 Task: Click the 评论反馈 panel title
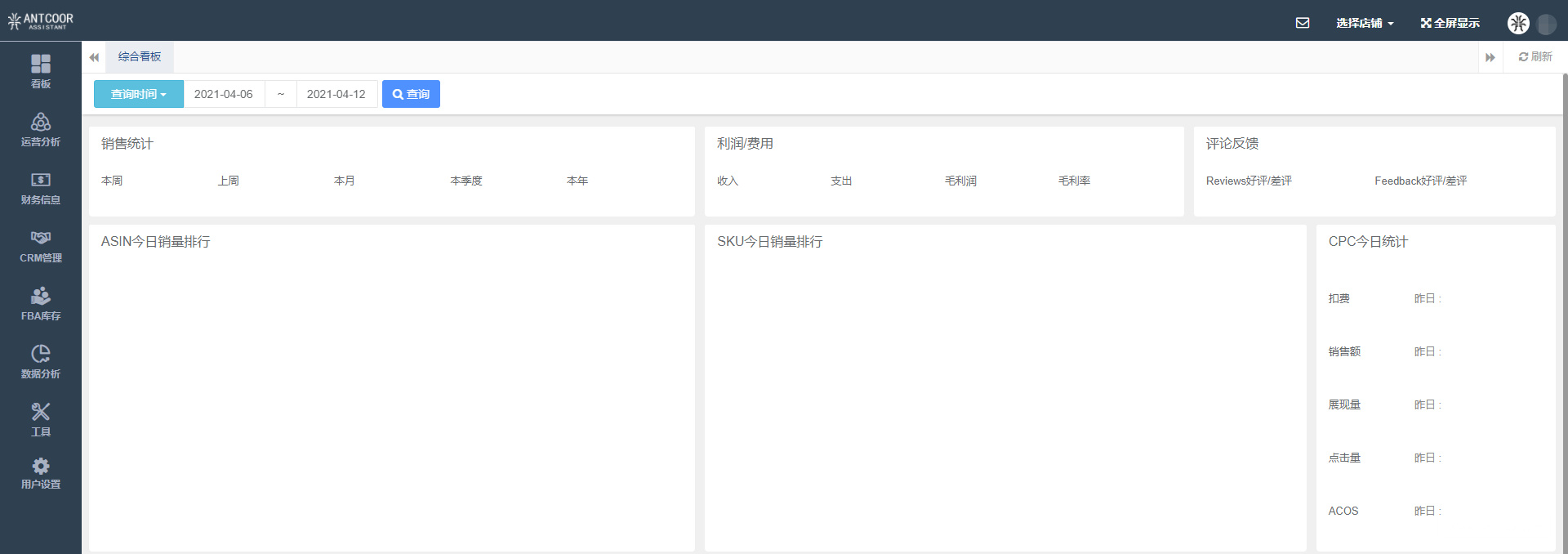1232,144
